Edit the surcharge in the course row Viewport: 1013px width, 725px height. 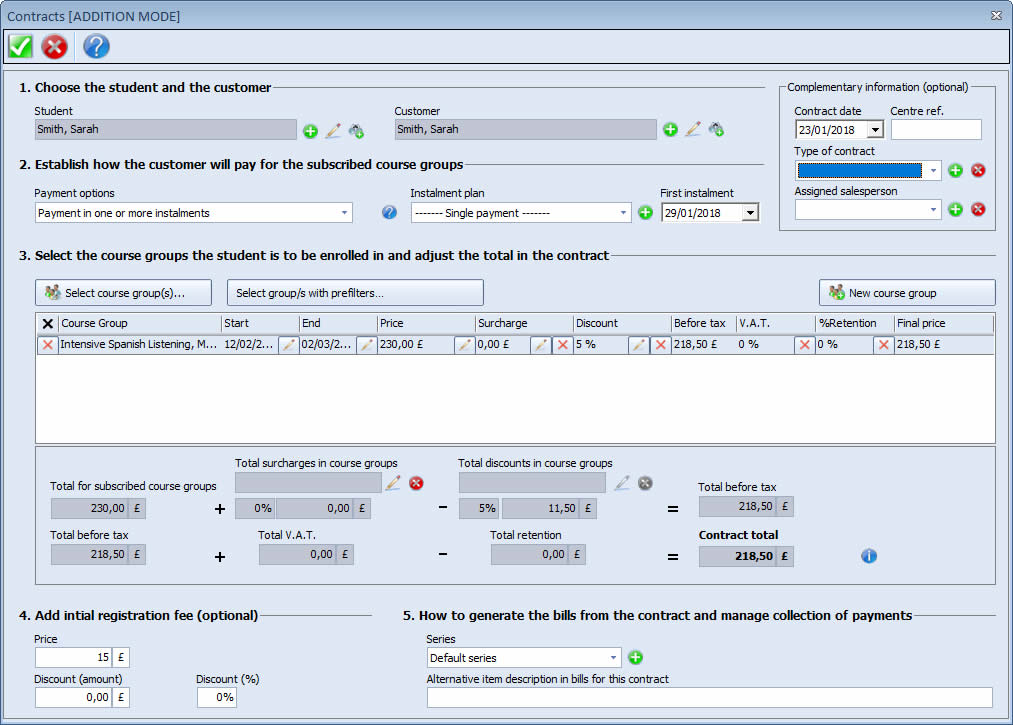point(540,345)
